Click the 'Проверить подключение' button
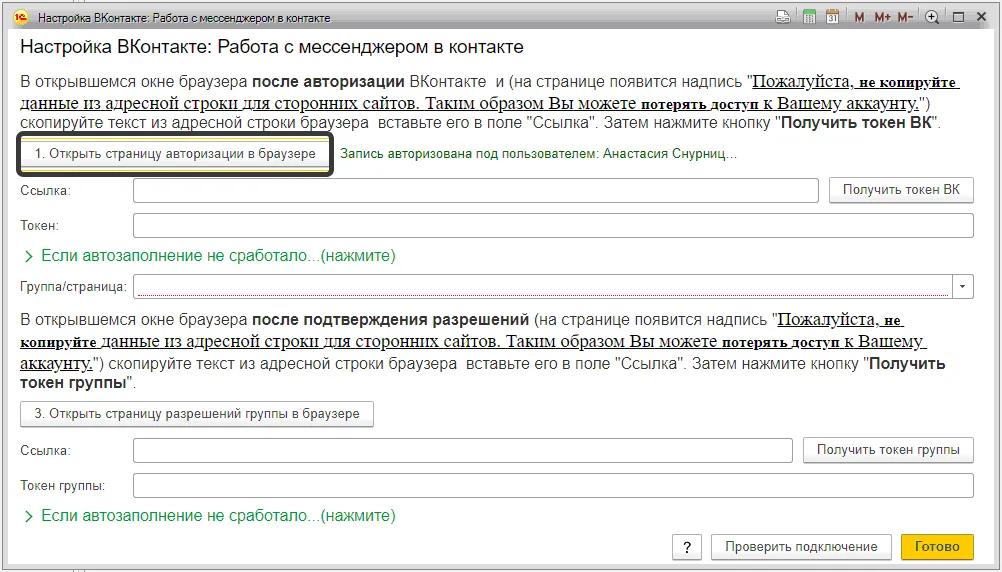This screenshot has height=572, width=1002. [x=801, y=547]
